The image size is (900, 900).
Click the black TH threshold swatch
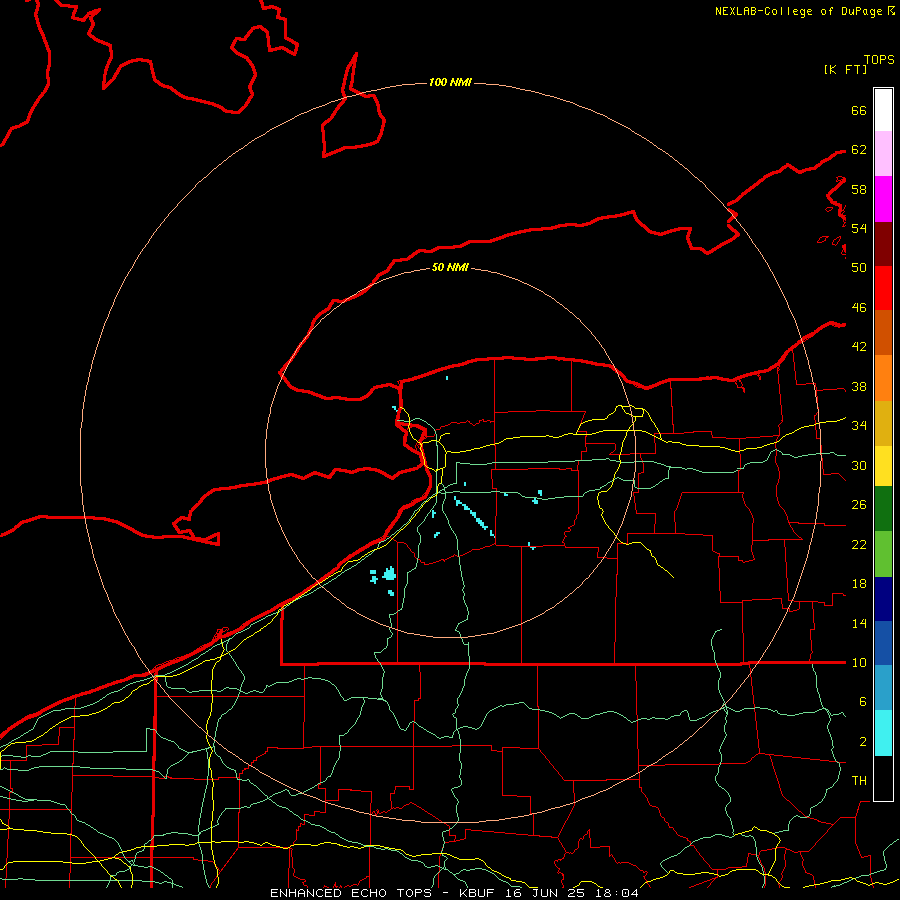click(x=883, y=778)
